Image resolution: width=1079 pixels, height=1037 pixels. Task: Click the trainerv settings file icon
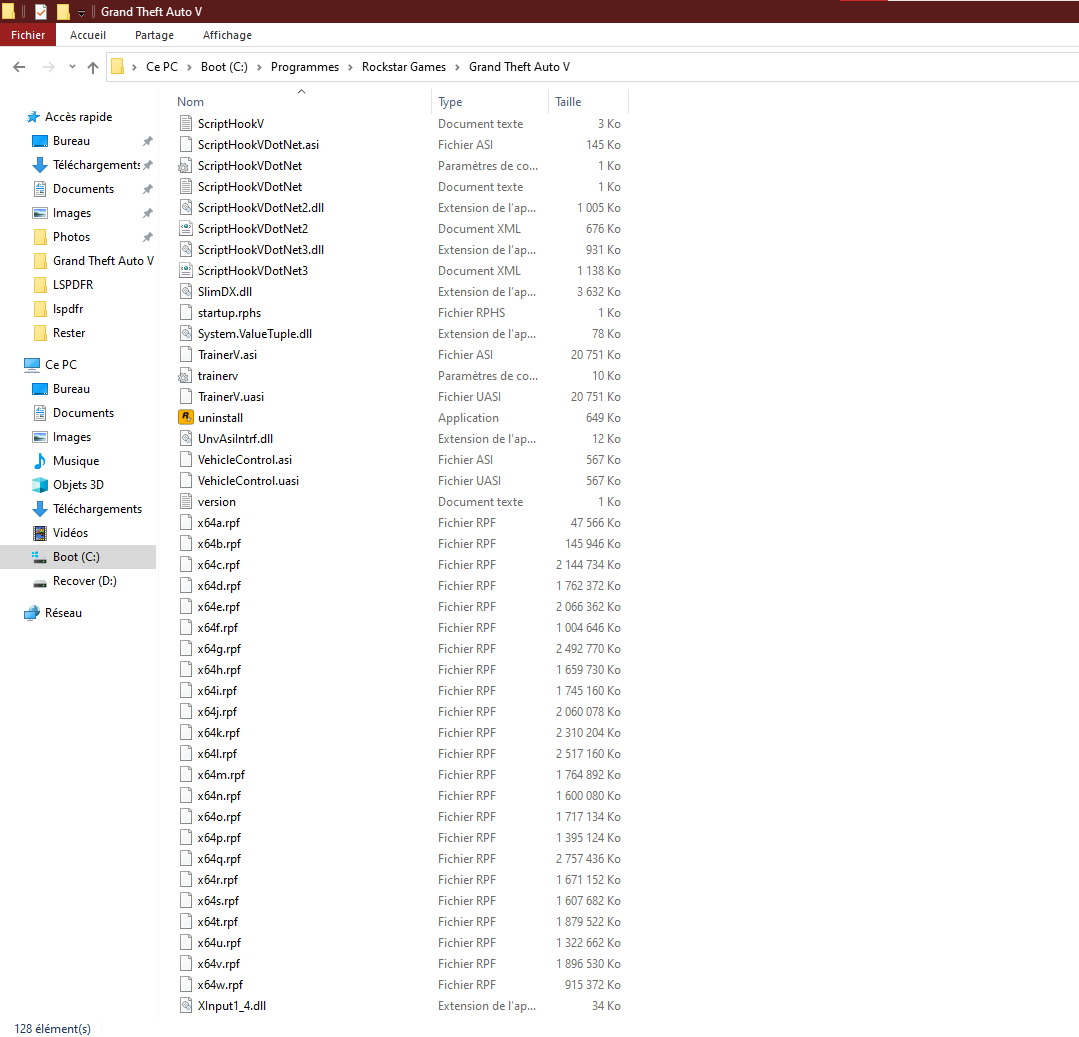pos(184,376)
